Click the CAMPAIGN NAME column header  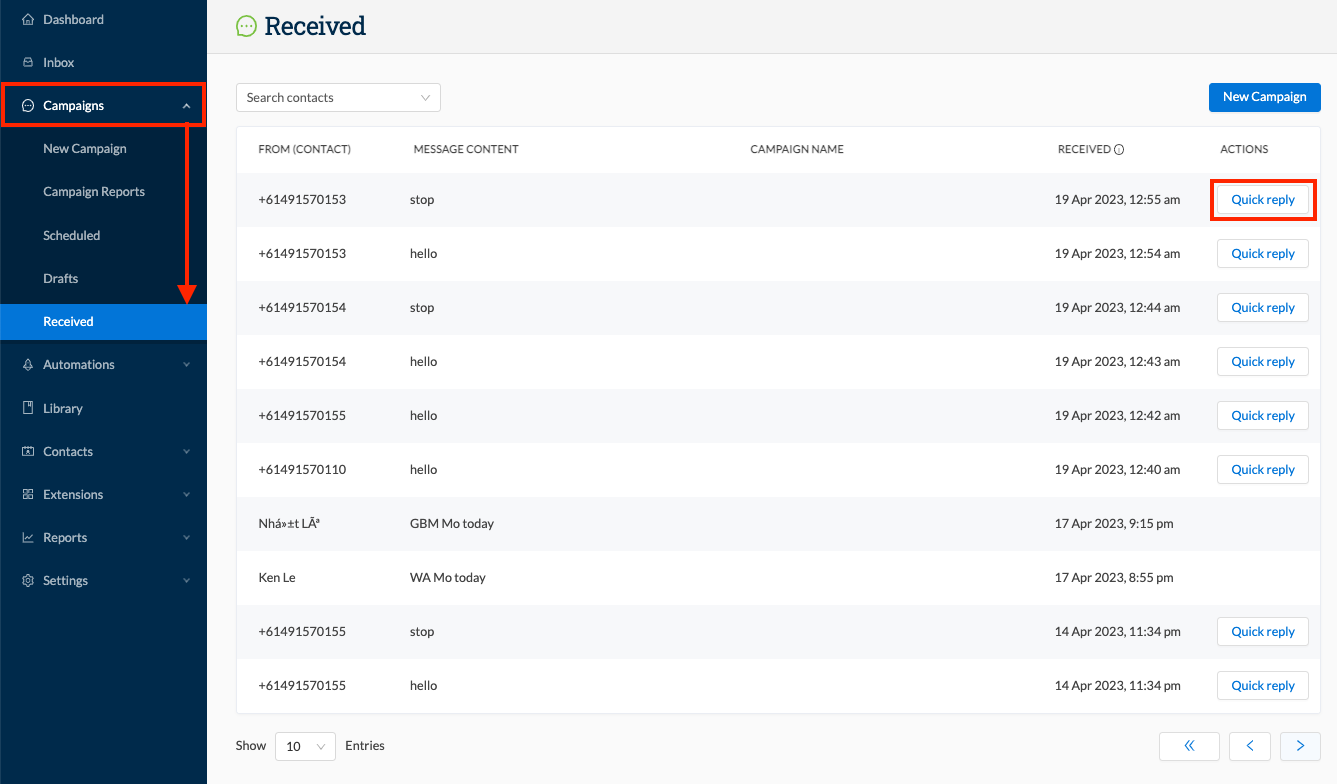pos(797,150)
